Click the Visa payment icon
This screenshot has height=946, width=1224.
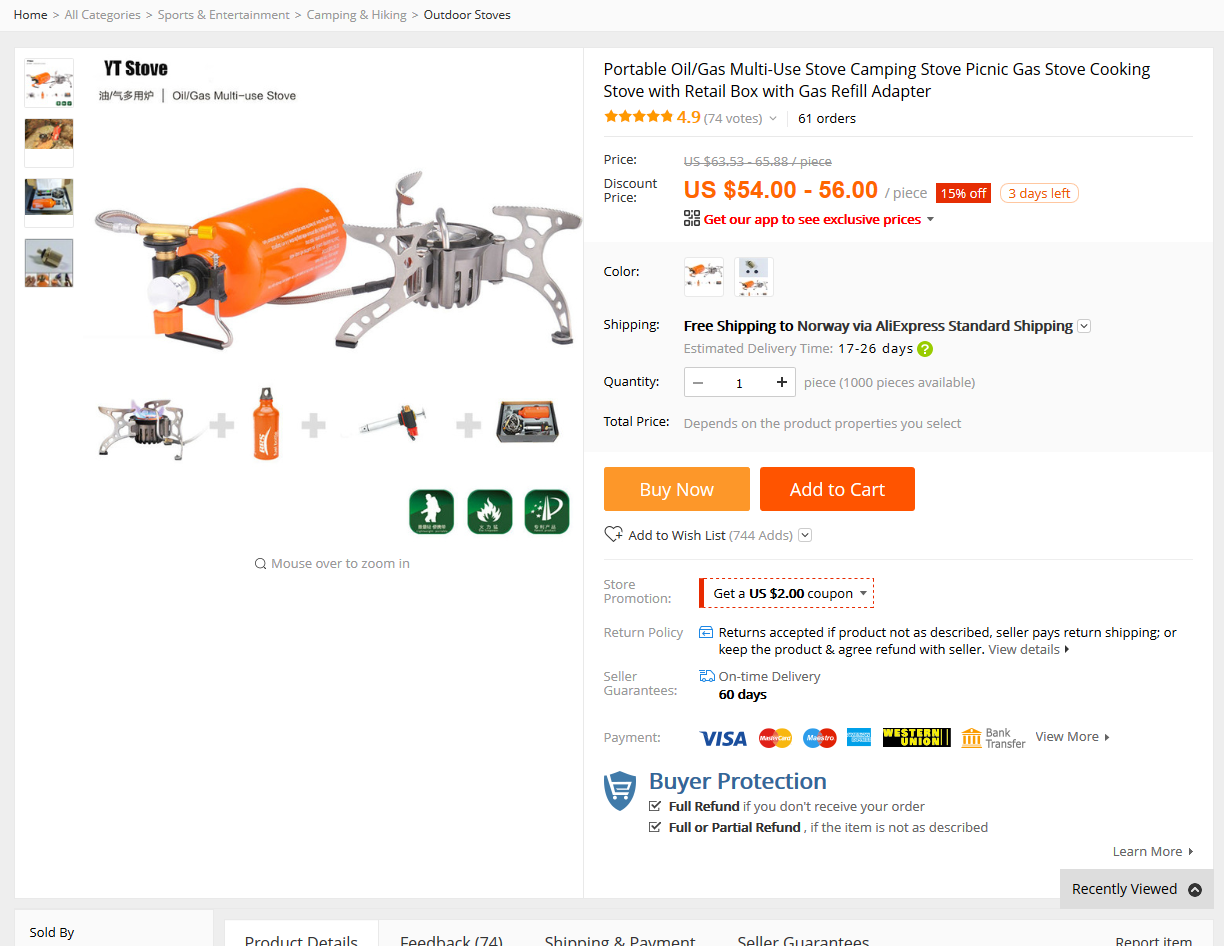coord(722,737)
